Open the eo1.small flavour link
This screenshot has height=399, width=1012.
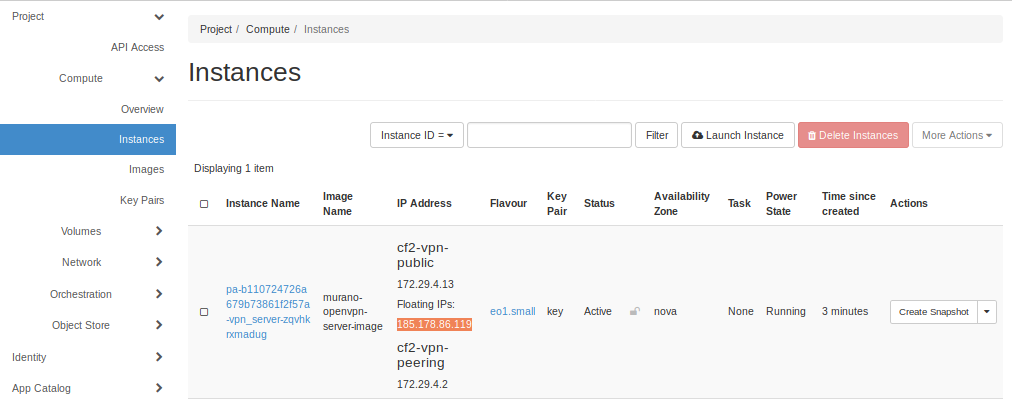[x=512, y=311]
